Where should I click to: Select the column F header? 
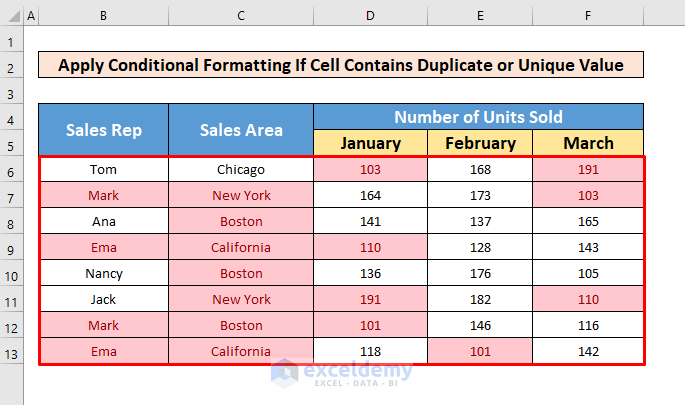tap(588, 16)
